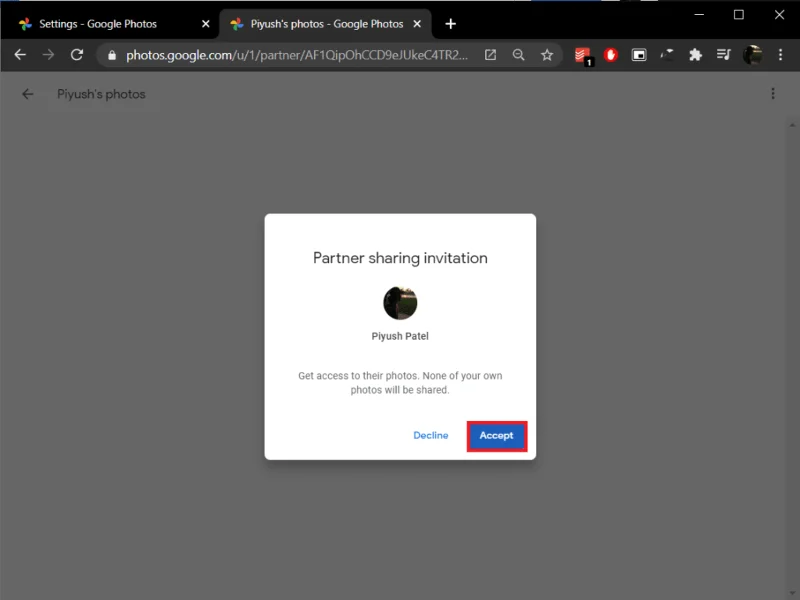
Task: Go back from Piyush's photos page
Action: pyautogui.click(x=28, y=94)
